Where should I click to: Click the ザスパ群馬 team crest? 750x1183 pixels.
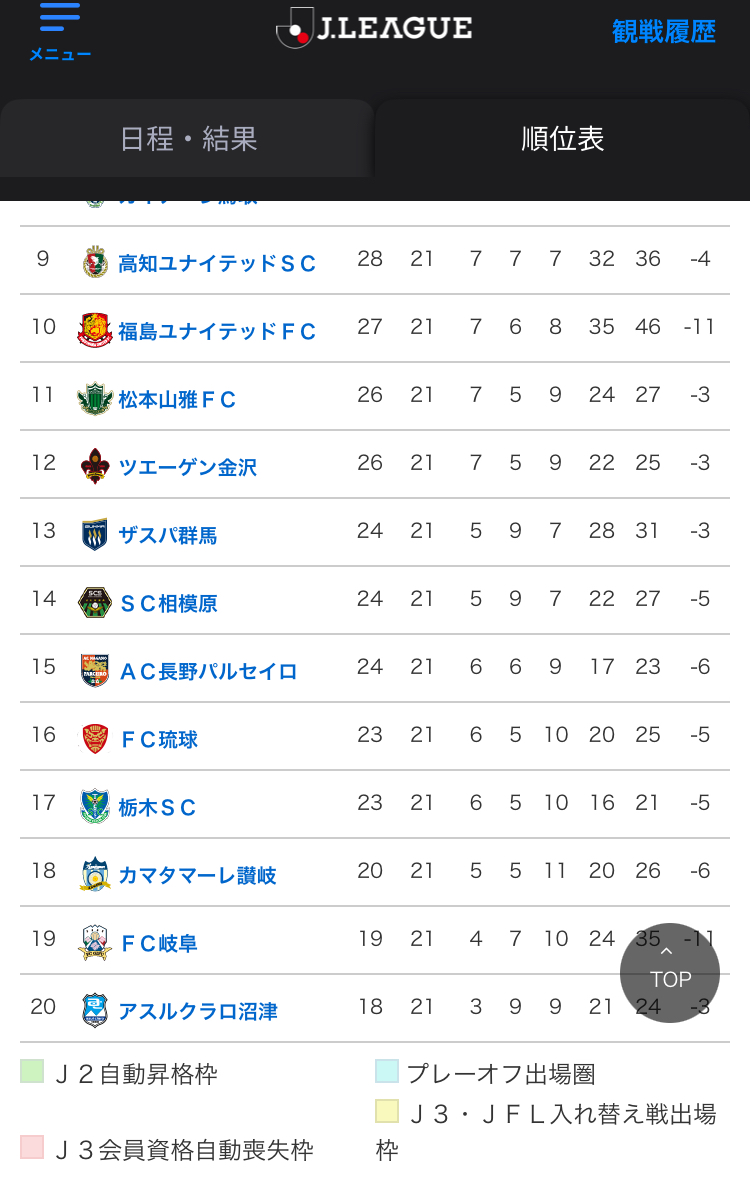[95, 534]
